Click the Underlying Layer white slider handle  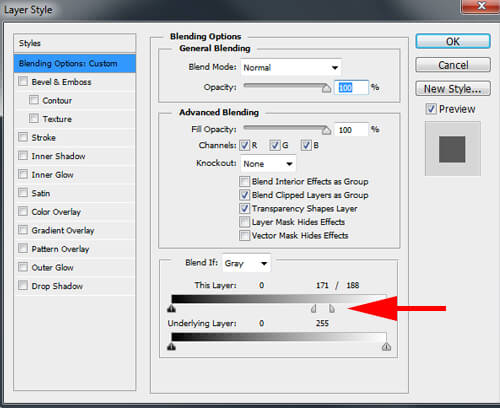[x=386, y=347]
